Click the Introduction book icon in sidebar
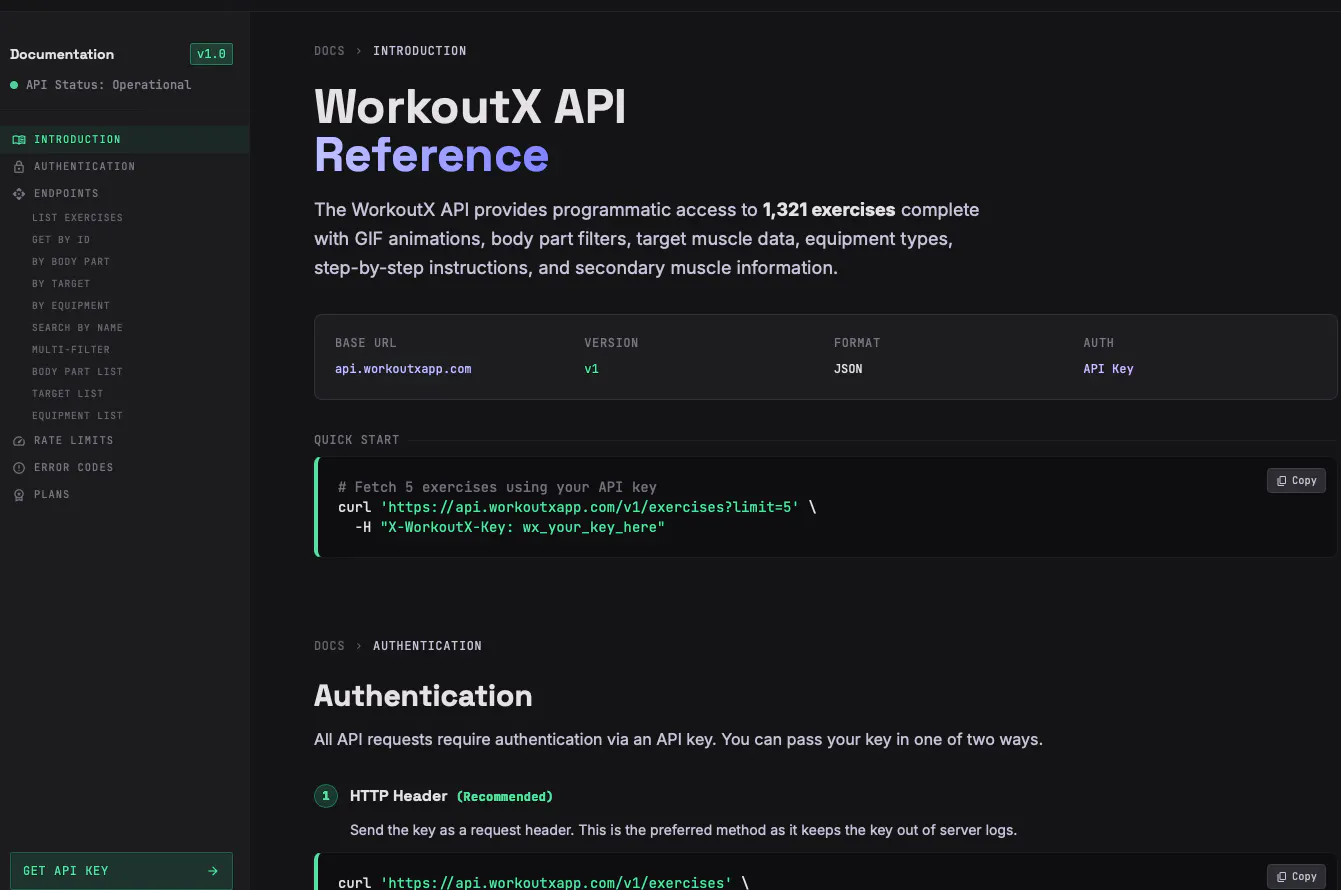 [x=19, y=140]
